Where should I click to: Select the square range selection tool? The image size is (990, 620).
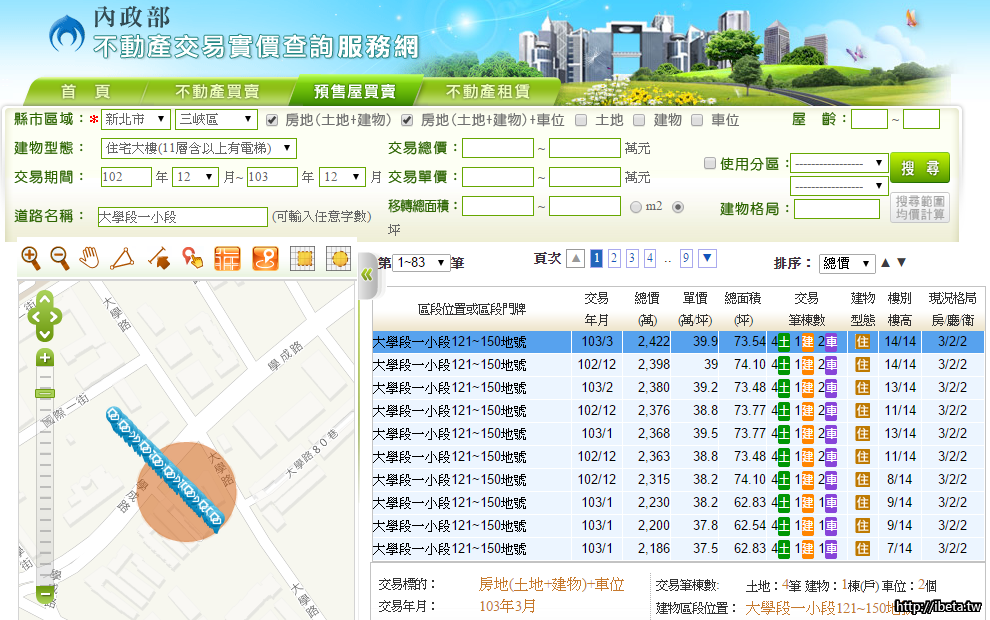click(x=303, y=258)
